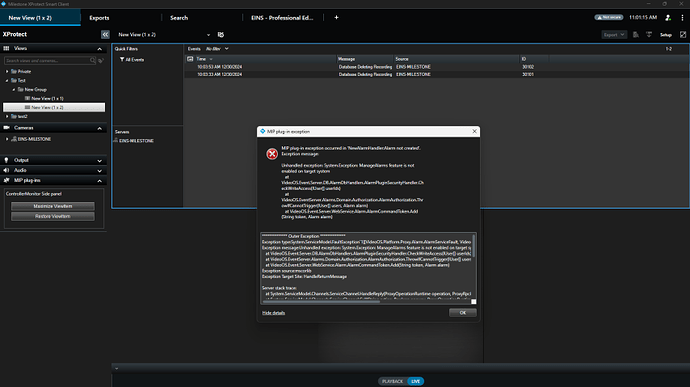Image resolution: width=690 pixels, height=387 pixels.
Task: Expand the Output section
Action: click(99, 161)
